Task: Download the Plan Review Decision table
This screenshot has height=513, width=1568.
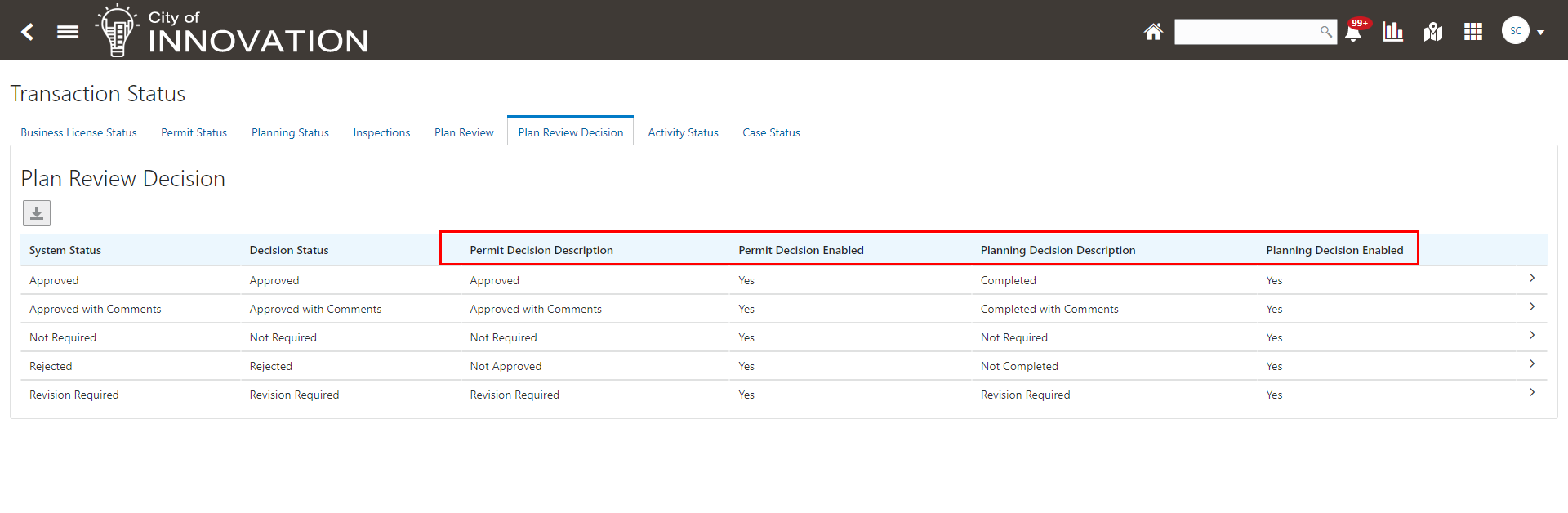Action: click(37, 213)
